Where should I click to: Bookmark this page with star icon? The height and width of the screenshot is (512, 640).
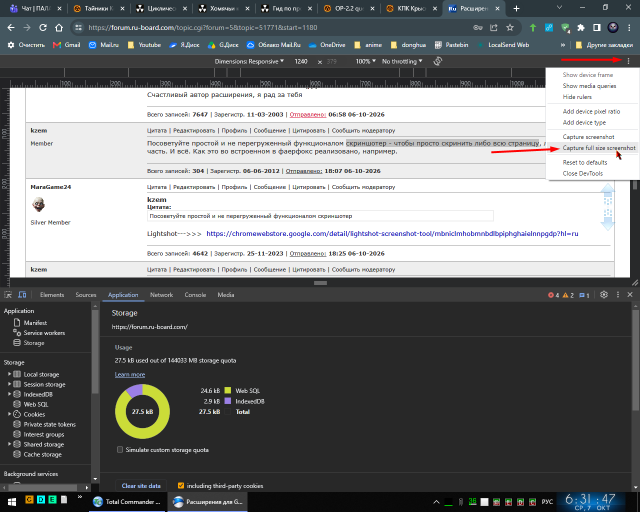click(510, 27)
